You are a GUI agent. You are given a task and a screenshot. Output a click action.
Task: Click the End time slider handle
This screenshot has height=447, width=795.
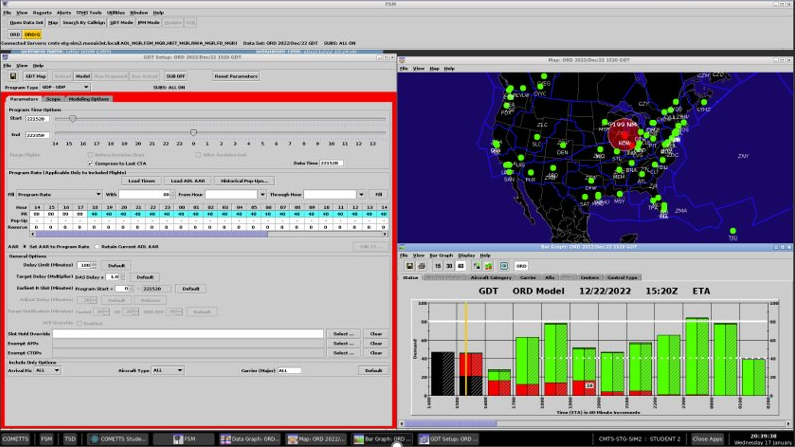(x=193, y=132)
